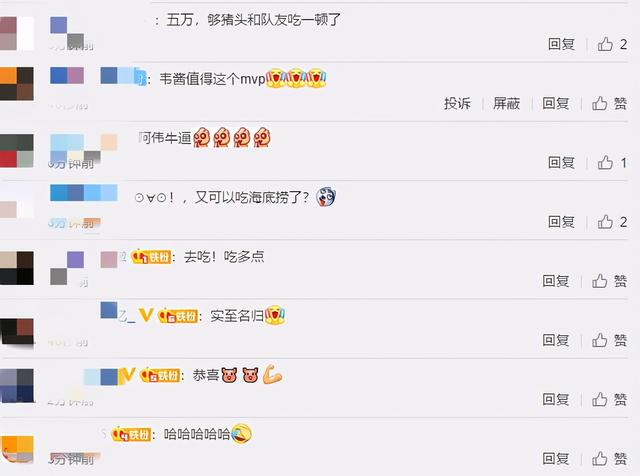Click 铁粉 badge beside 实至名归 comment
This screenshot has height=476, width=640.
178,316
